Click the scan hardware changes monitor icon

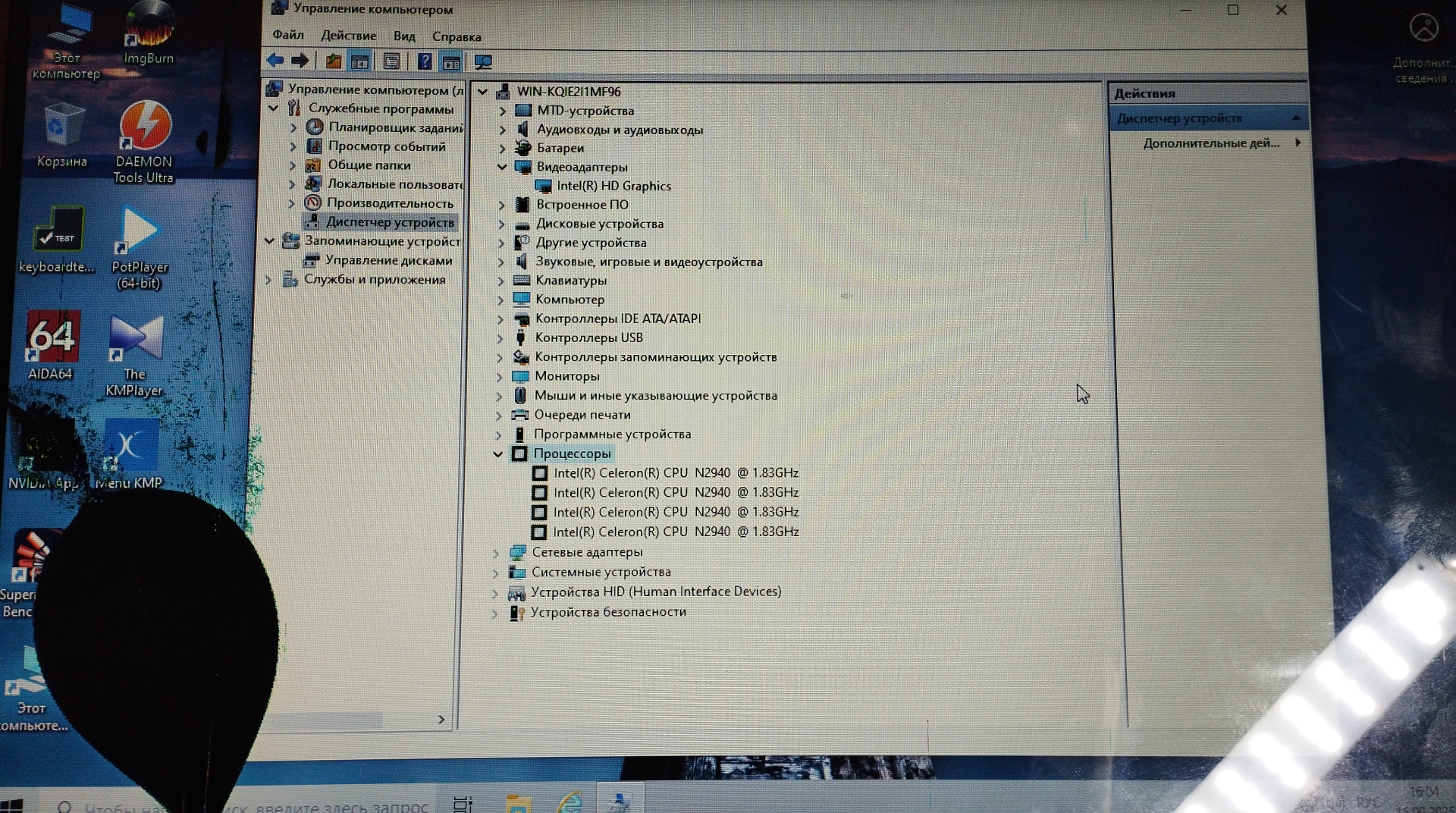[x=483, y=62]
